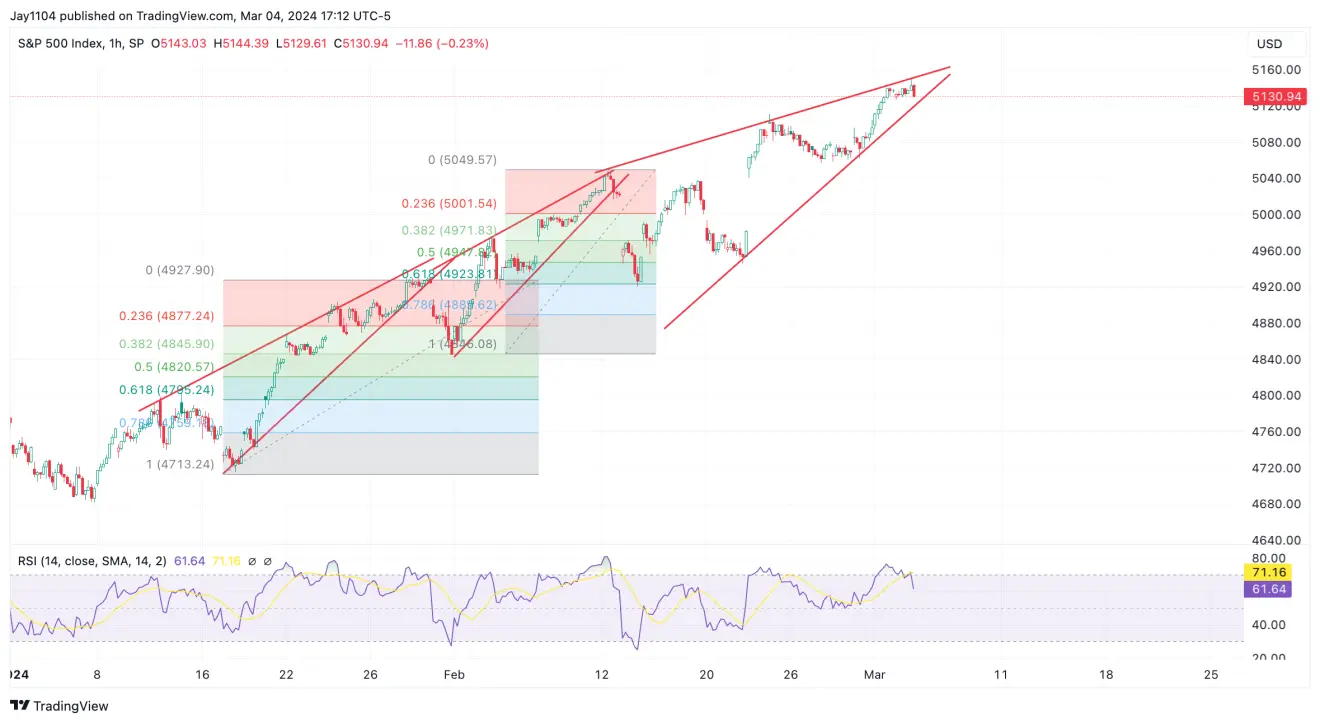Click price axis label 4880.00
The height and width of the screenshot is (723, 1320).
(1276, 323)
